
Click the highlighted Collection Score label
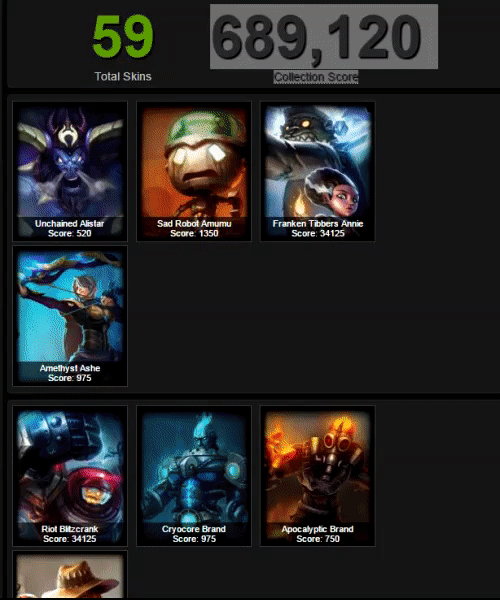(316, 77)
